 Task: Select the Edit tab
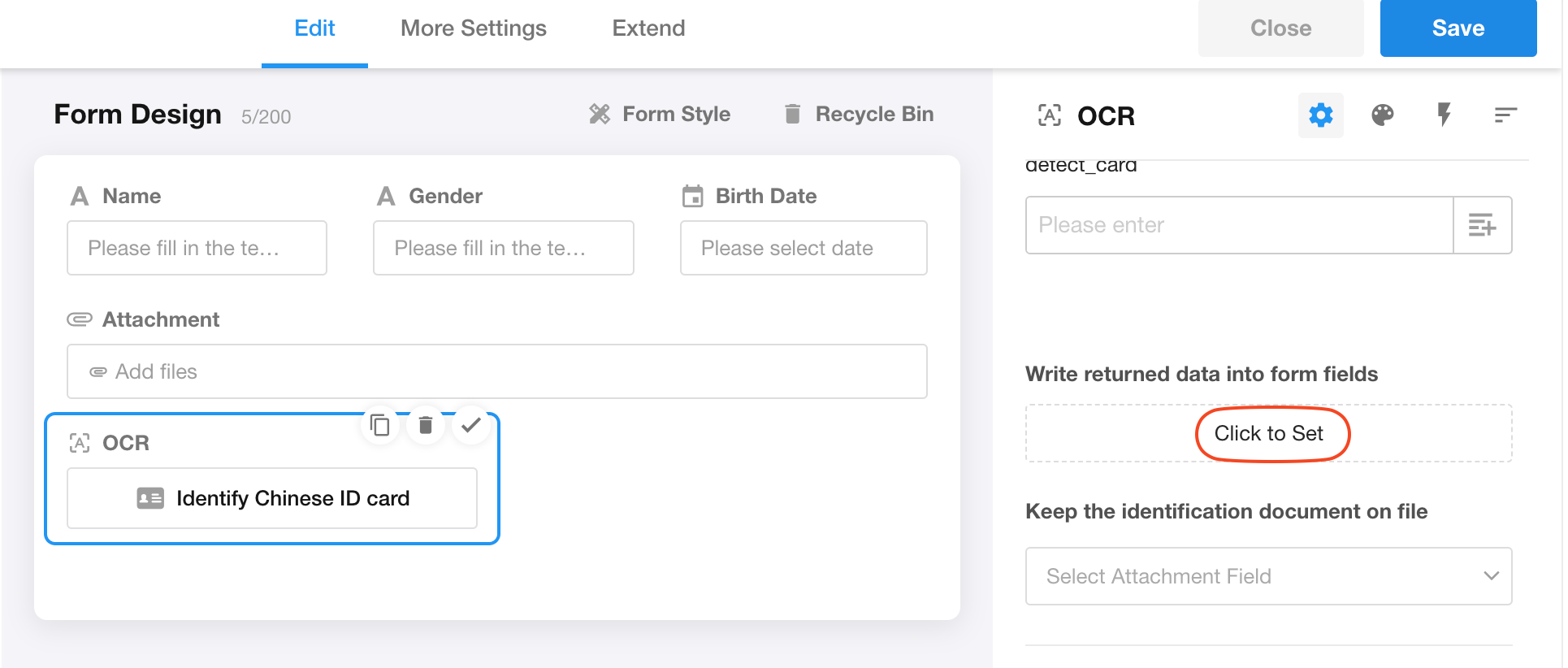click(314, 28)
